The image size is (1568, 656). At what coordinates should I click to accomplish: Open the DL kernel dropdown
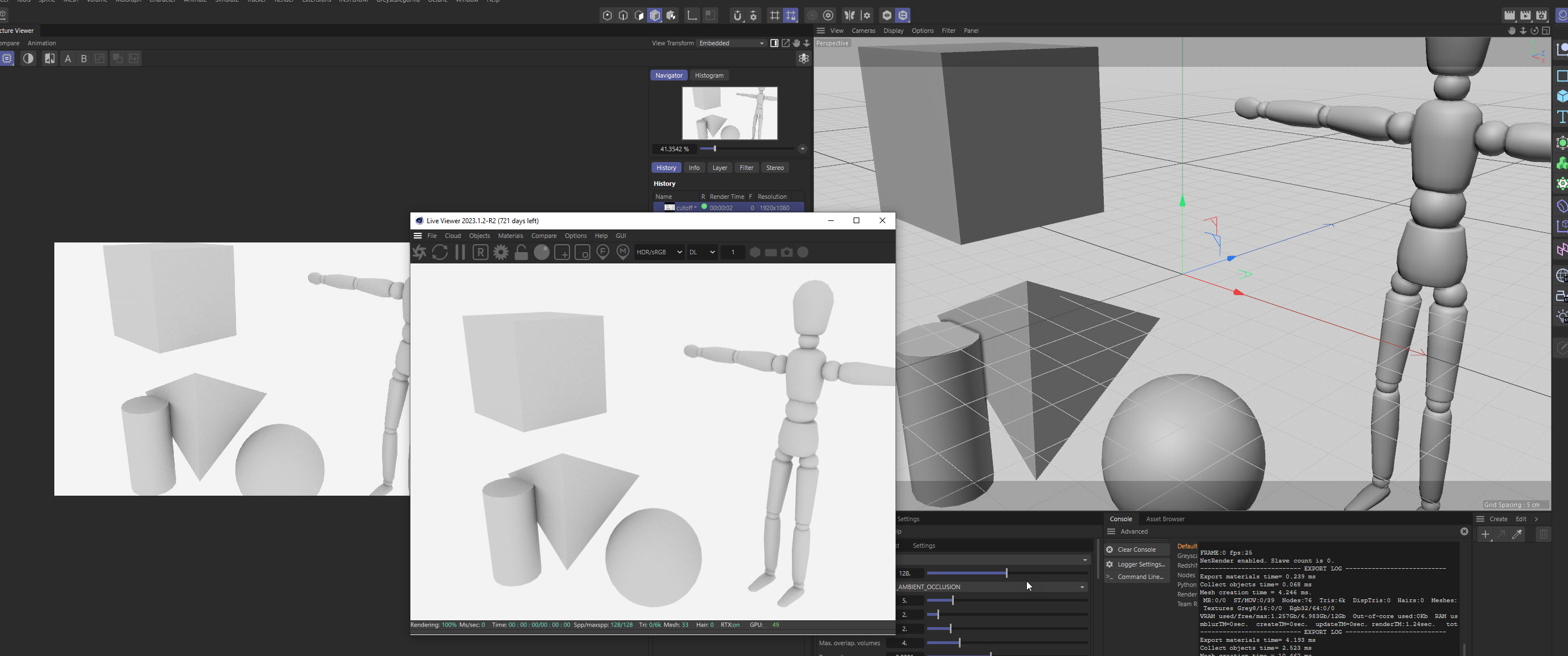coord(702,252)
